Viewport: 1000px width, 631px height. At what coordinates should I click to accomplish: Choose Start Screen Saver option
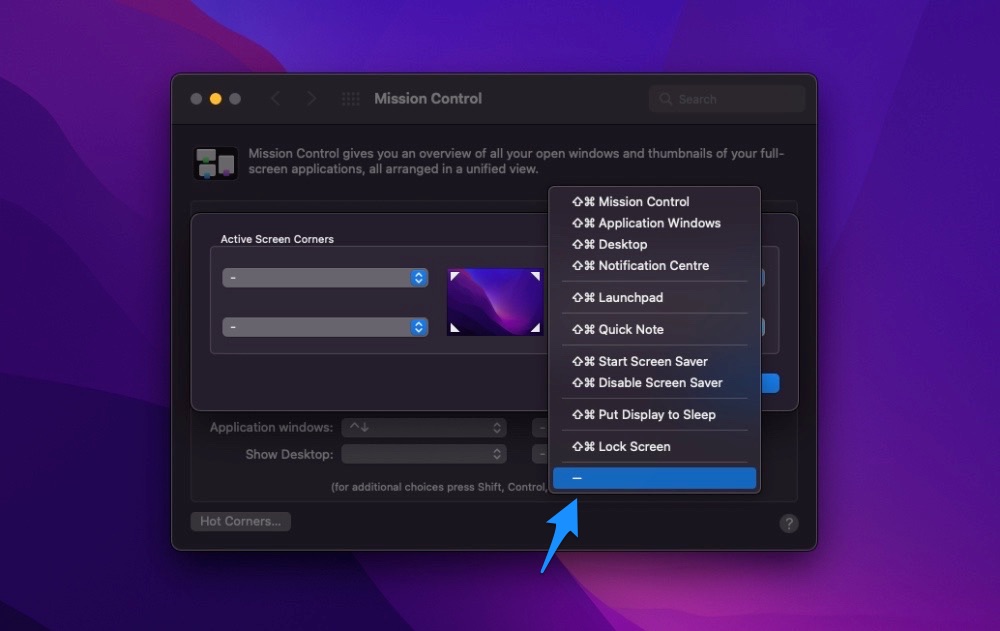coord(654,361)
